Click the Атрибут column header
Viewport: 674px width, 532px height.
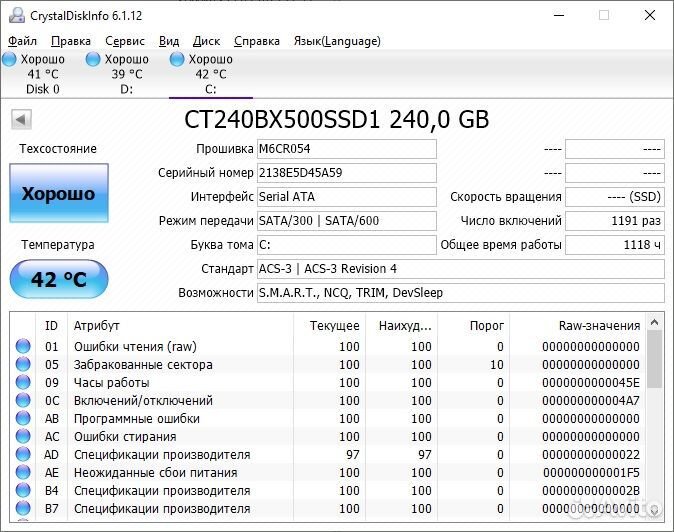click(181, 326)
